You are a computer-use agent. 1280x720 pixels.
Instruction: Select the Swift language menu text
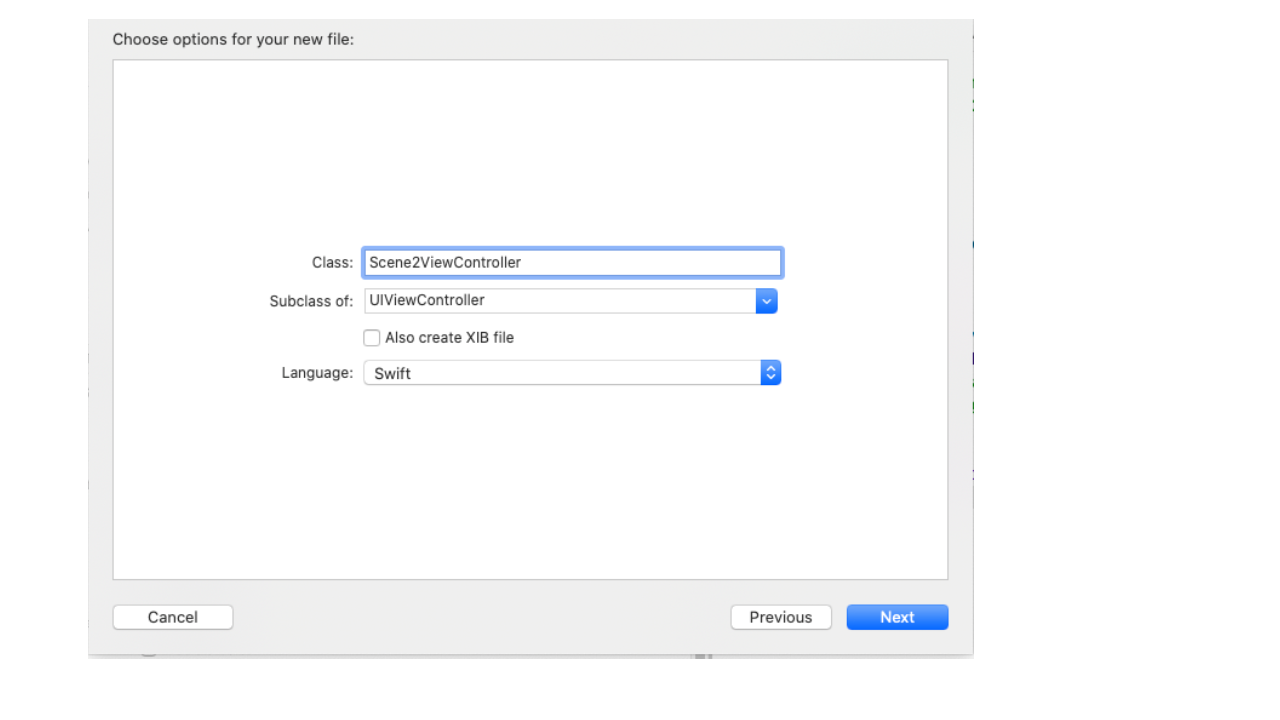pos(393,374)
